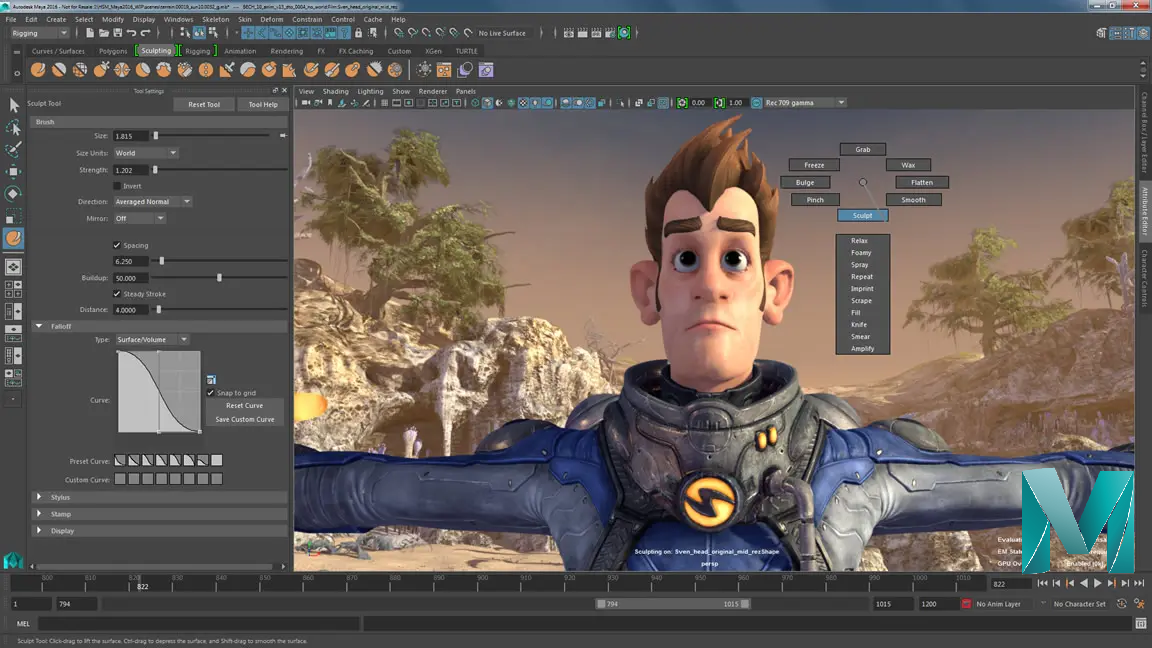Screen dimensions: 1152x648
Task: Click the Buildup slider handle
Action: pos(219,278)
